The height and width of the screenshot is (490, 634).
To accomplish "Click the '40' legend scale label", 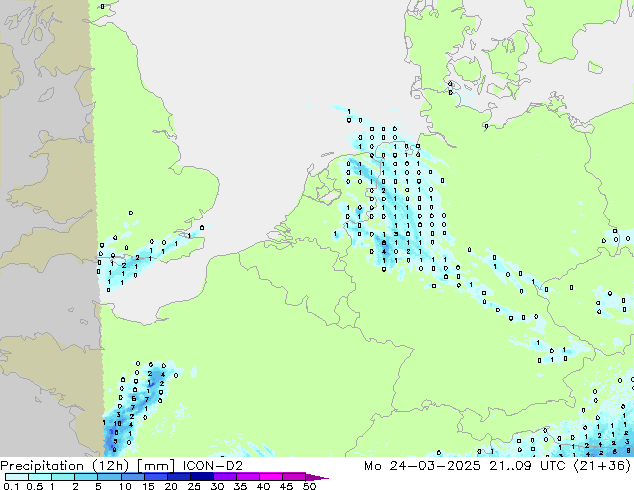I will (x=263, y=486).
